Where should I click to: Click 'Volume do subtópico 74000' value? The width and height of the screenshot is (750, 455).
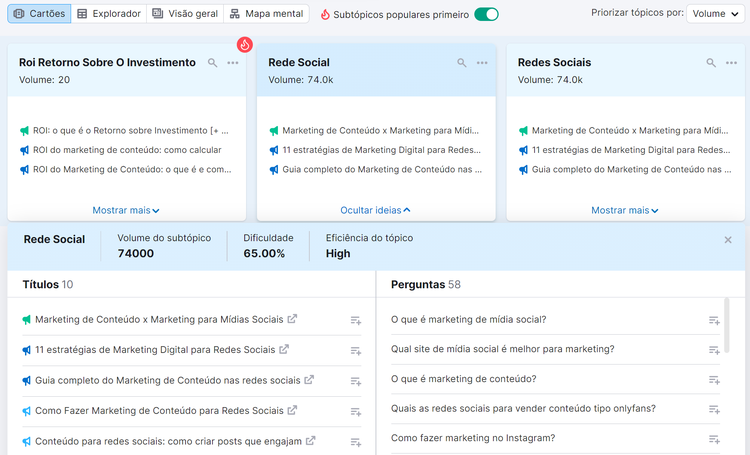[136, 254]
